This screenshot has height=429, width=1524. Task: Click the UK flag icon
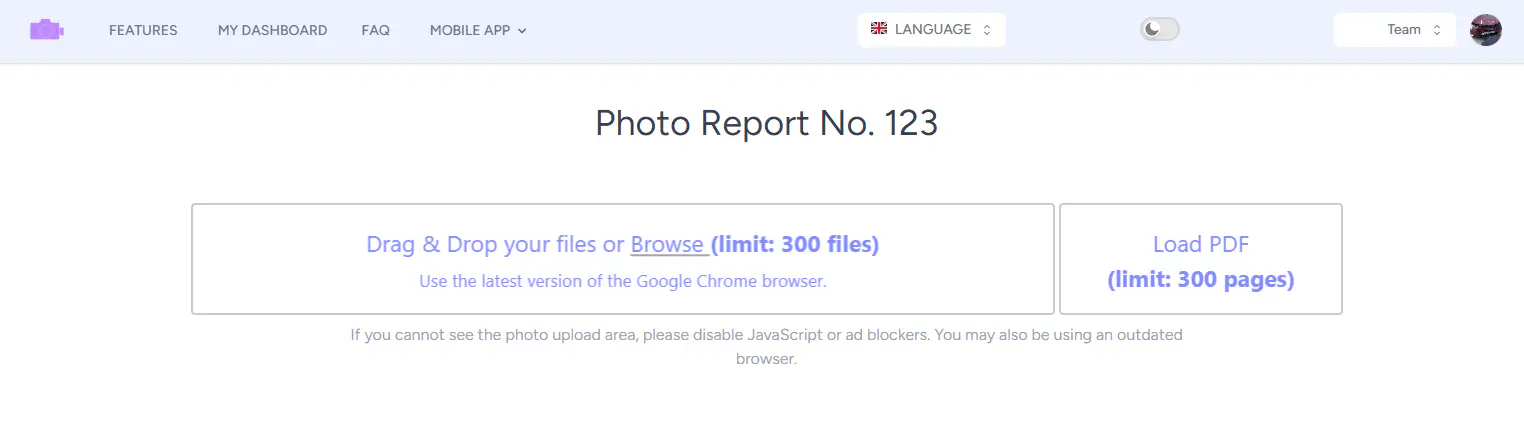click(879, 29)
